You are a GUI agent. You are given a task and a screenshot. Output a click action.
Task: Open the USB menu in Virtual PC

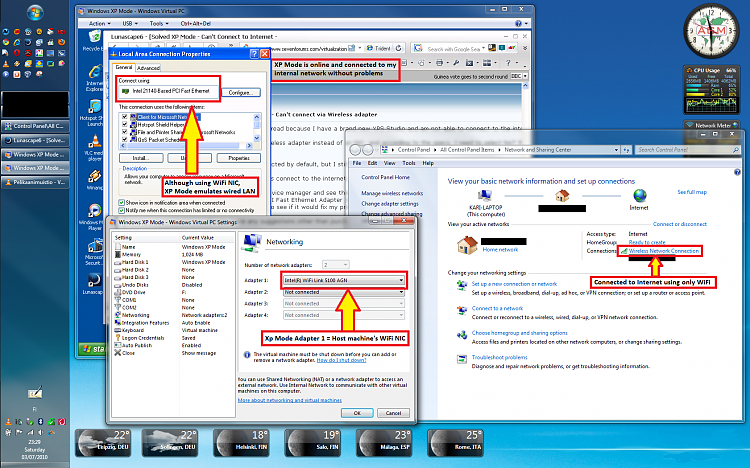(129, 23)
